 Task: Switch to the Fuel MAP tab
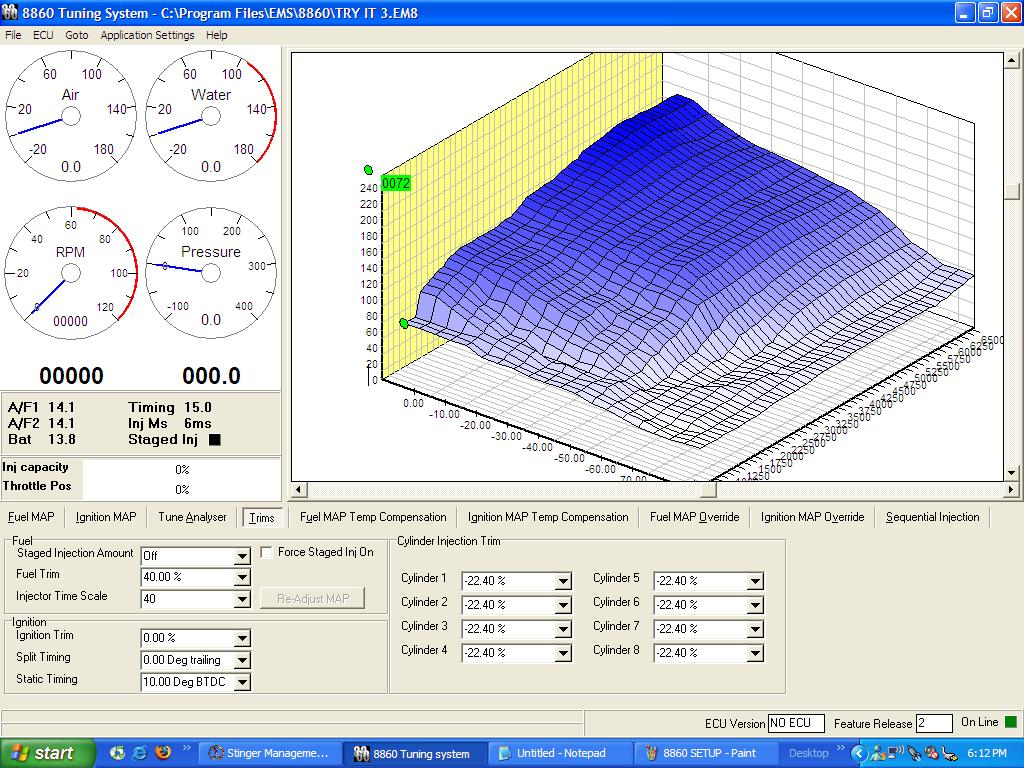pos(31,517)
